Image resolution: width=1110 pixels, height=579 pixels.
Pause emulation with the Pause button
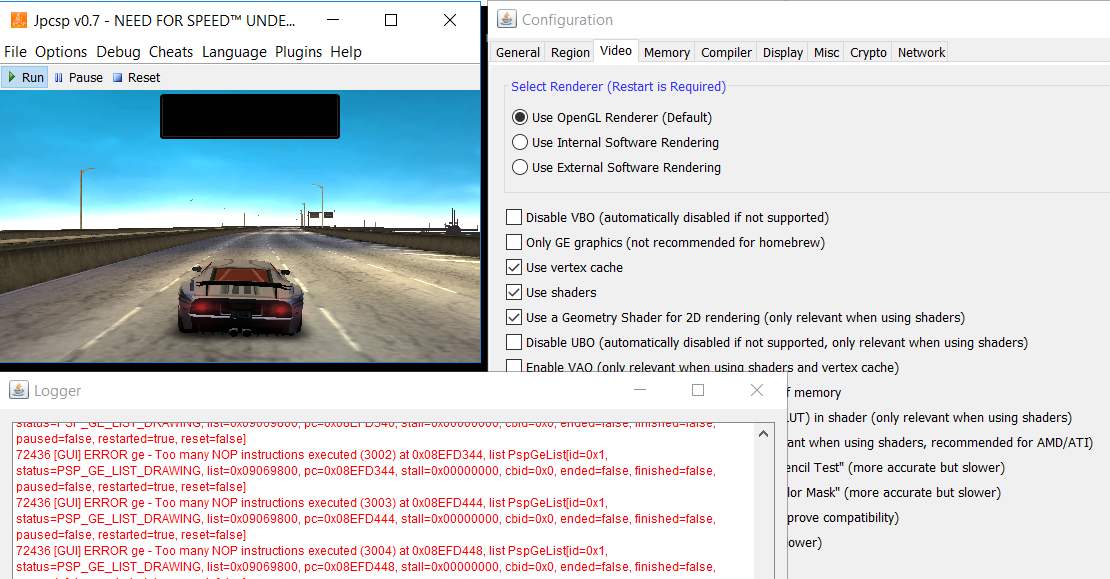pyautogui.click(x=78, y=77)
